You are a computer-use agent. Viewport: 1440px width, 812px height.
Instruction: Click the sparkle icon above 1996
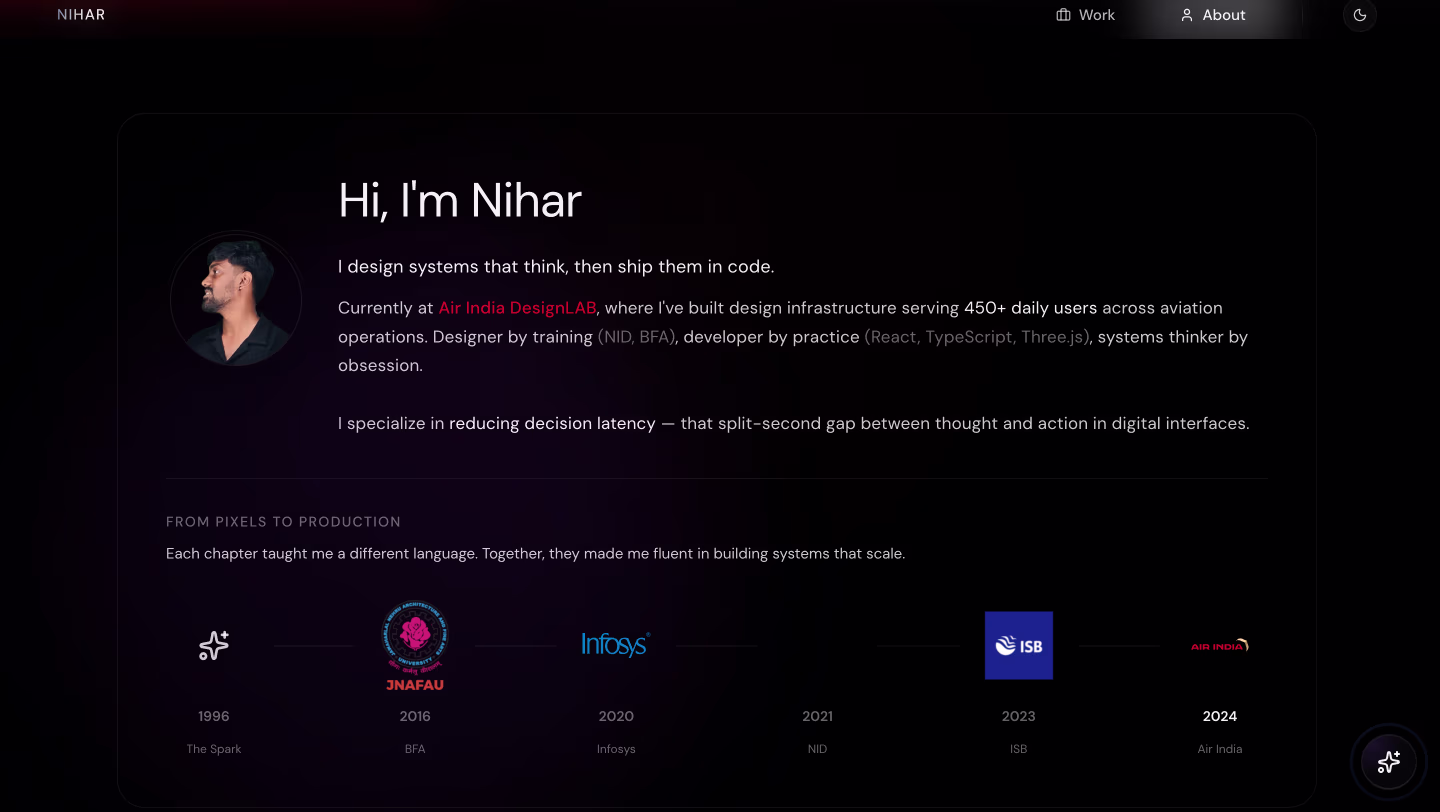(213, 646)
